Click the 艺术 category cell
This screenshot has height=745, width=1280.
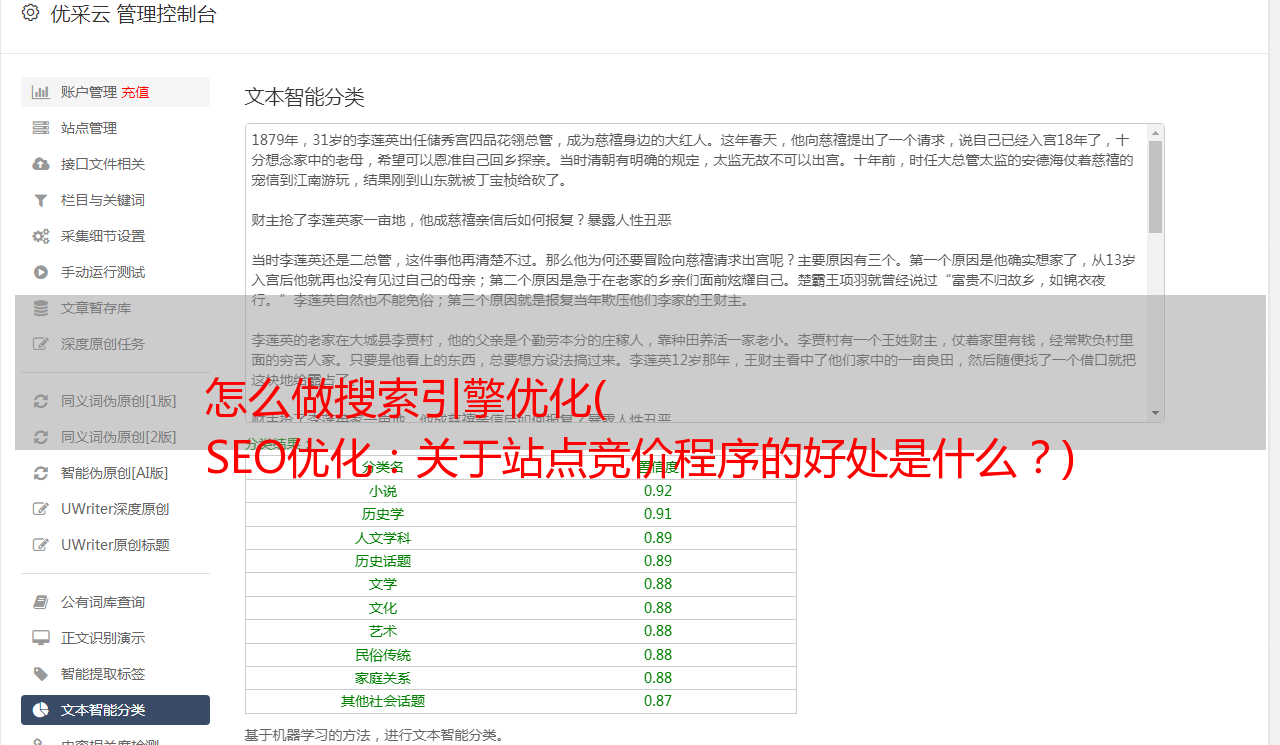click(x=383, y=631)
